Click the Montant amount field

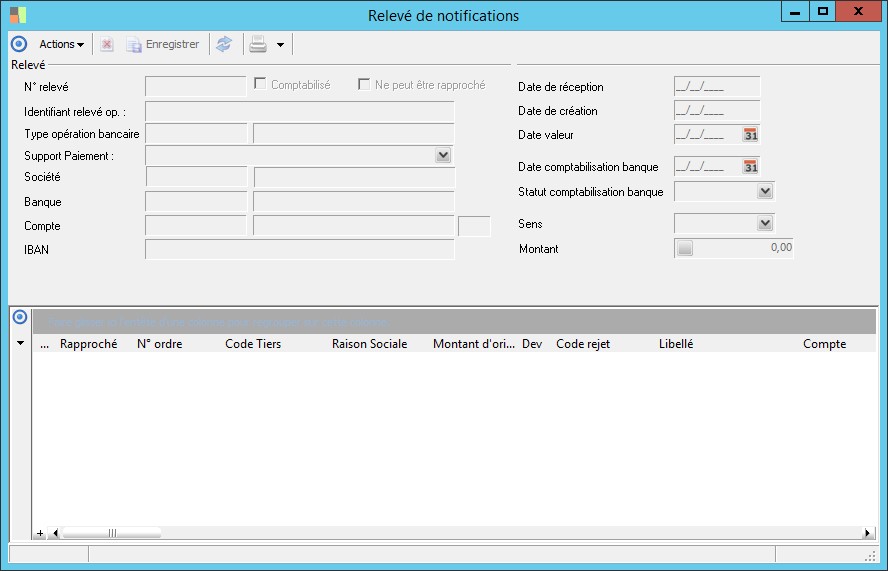pos(744,248)
